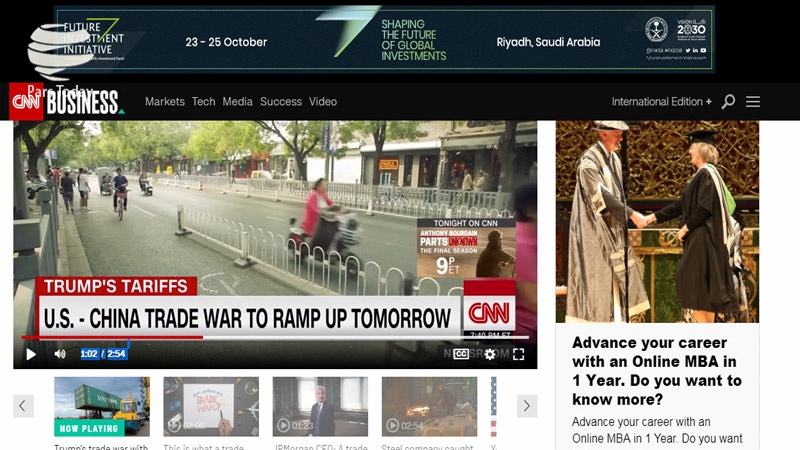
Task: Enter fullscreen video mode
Action: pyautogui.click(x=518, y=354)
